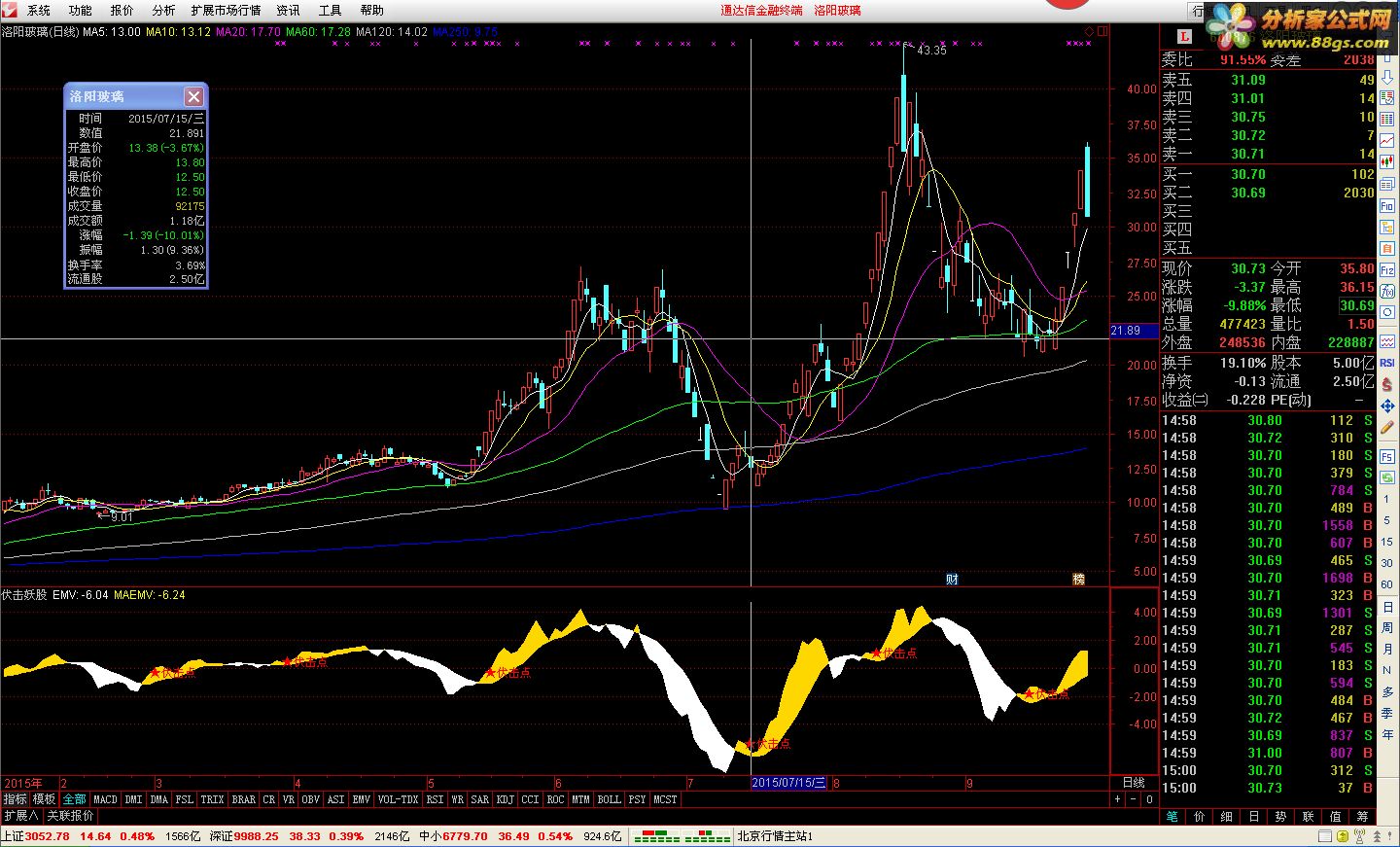The image size is (1400, 847).
Task: Click the green refresh icon in right toolbar
Action: pyautogui.click(x=1387, y=479)
